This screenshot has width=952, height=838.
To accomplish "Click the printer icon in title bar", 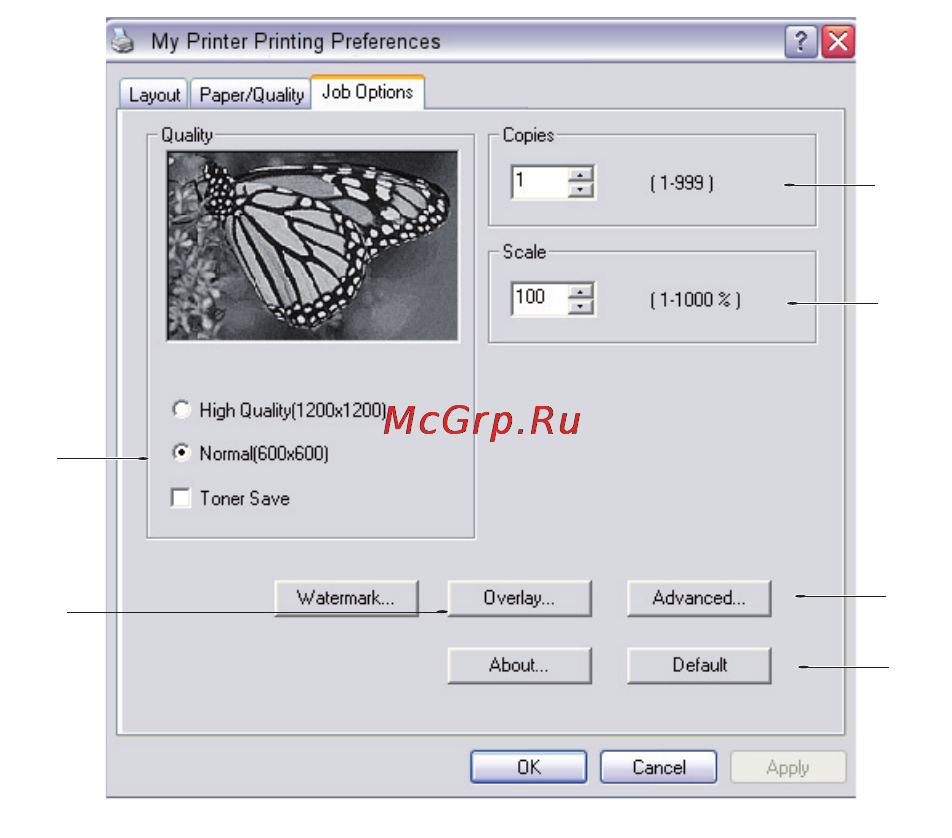I will pyautogui.click(x=123, y=41).
